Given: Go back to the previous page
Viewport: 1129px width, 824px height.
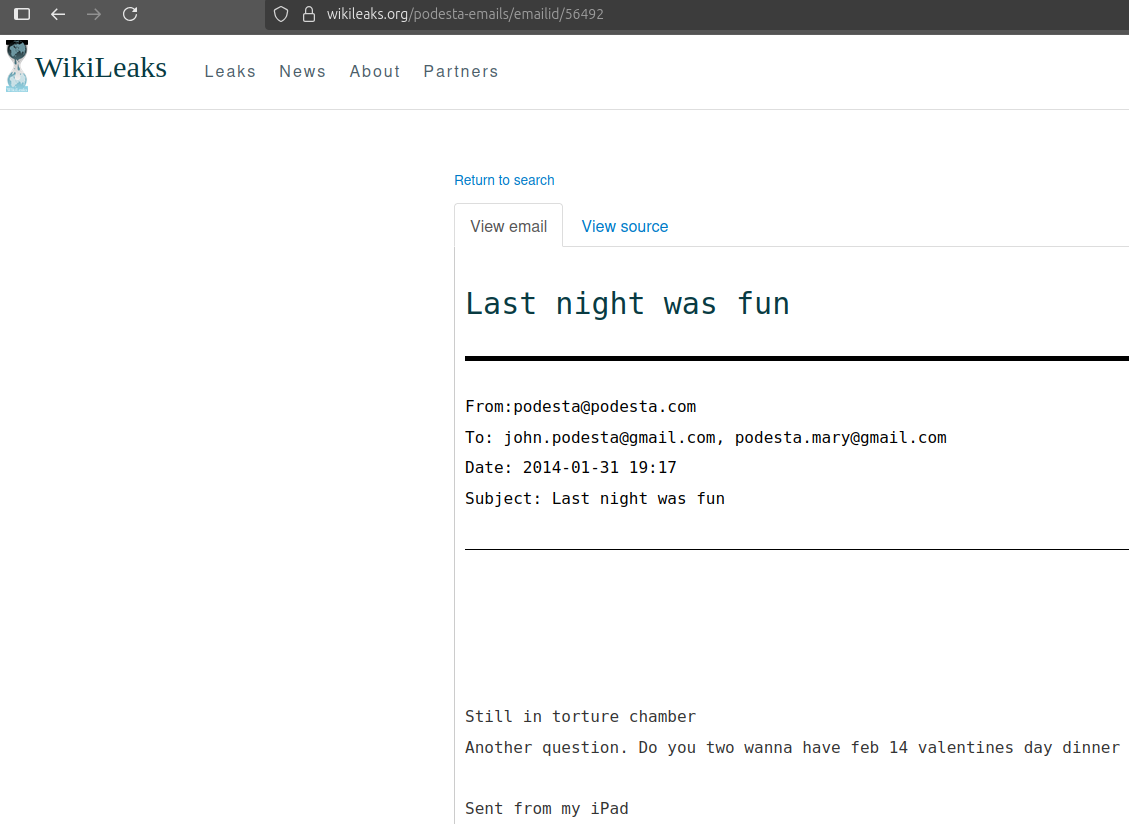Looking at the screenshot, I should click(x=58, y=14).
